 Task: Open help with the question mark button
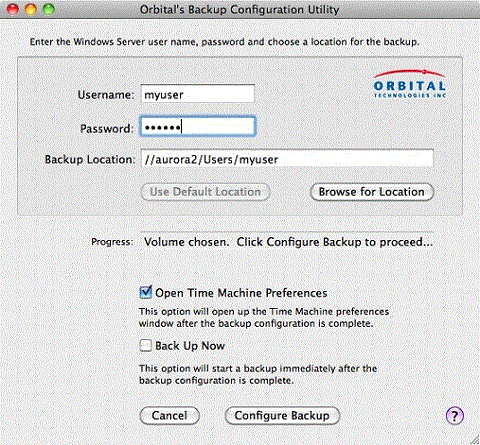[x=455, y=415]
